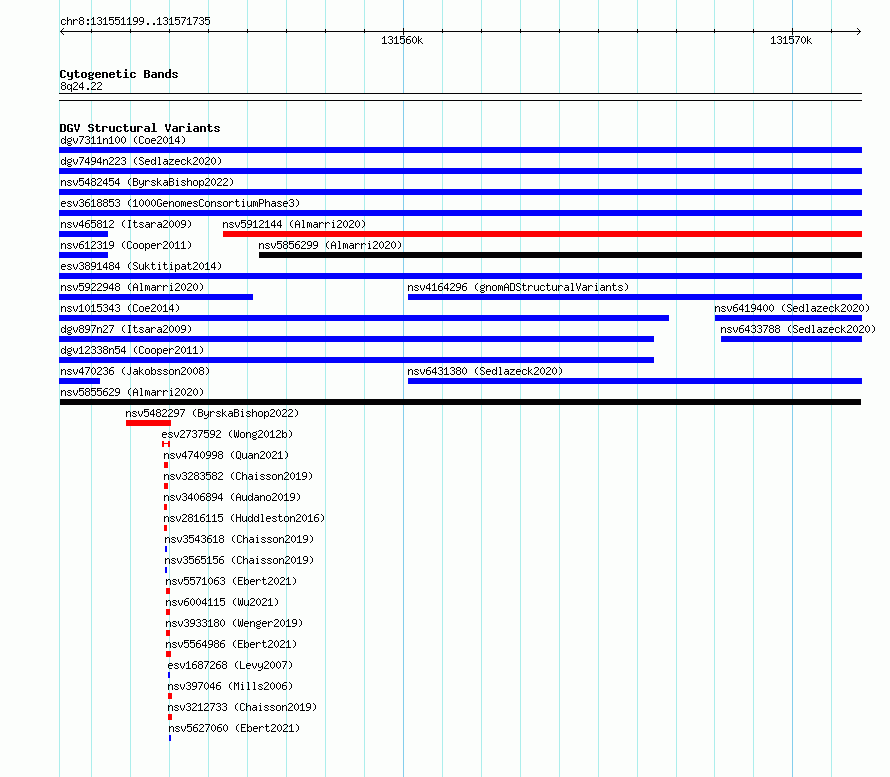Click nsv465812 (Itsara2009) label
The height and width of the screenshot is (777, 890).
coord(126,224)
